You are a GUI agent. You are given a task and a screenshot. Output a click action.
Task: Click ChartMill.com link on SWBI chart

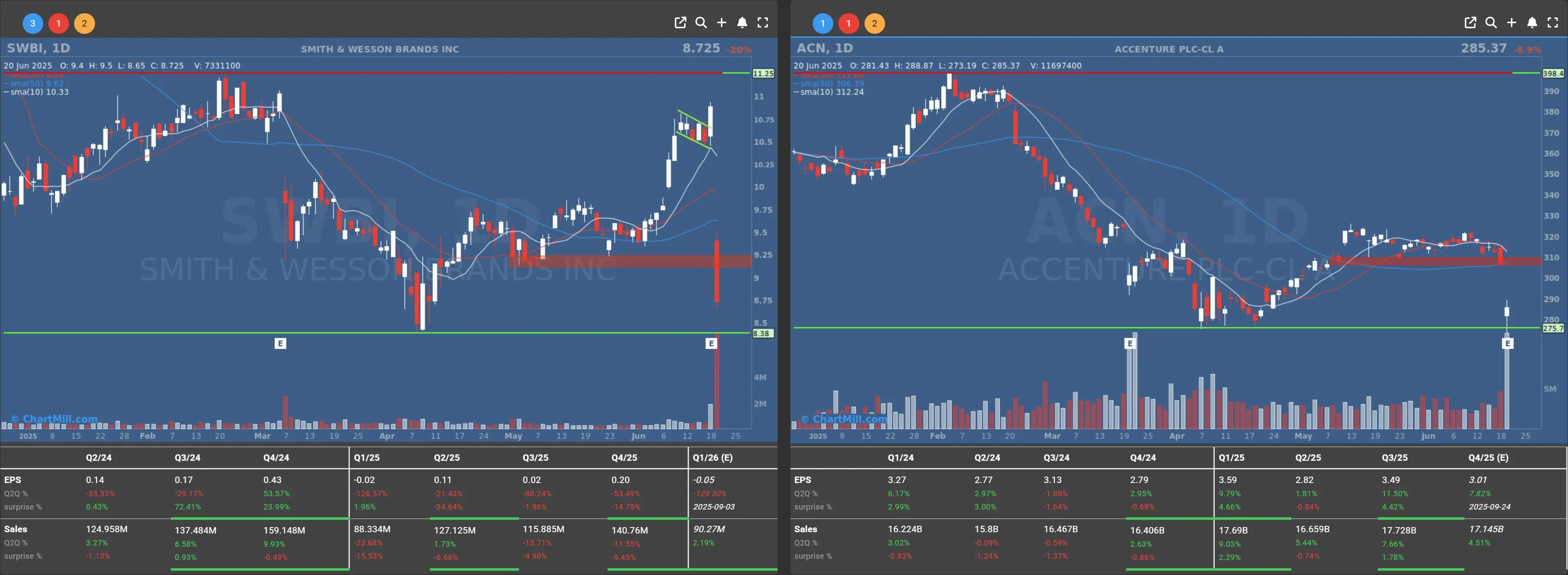54,418
